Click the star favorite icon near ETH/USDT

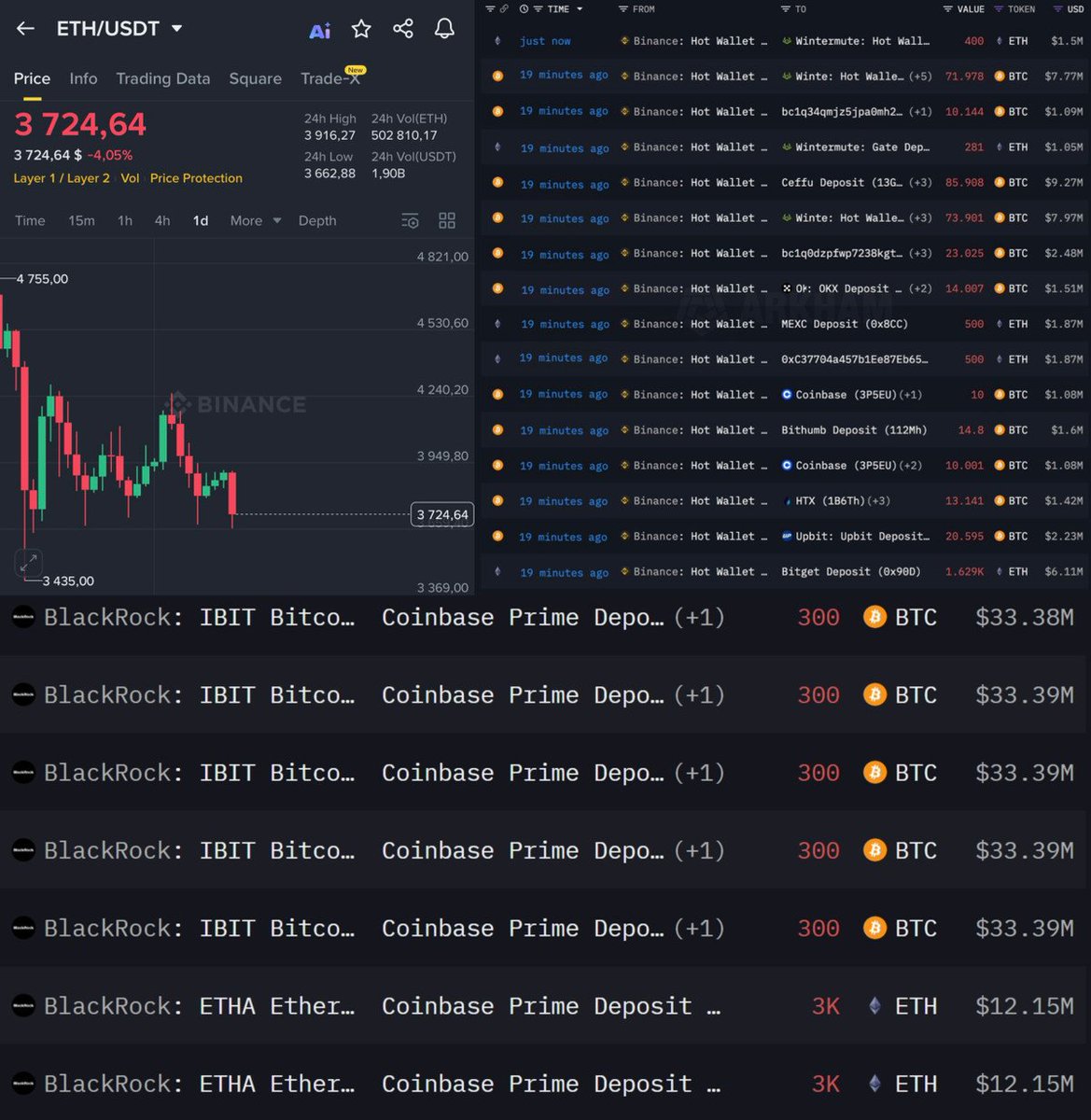(361, 29)
